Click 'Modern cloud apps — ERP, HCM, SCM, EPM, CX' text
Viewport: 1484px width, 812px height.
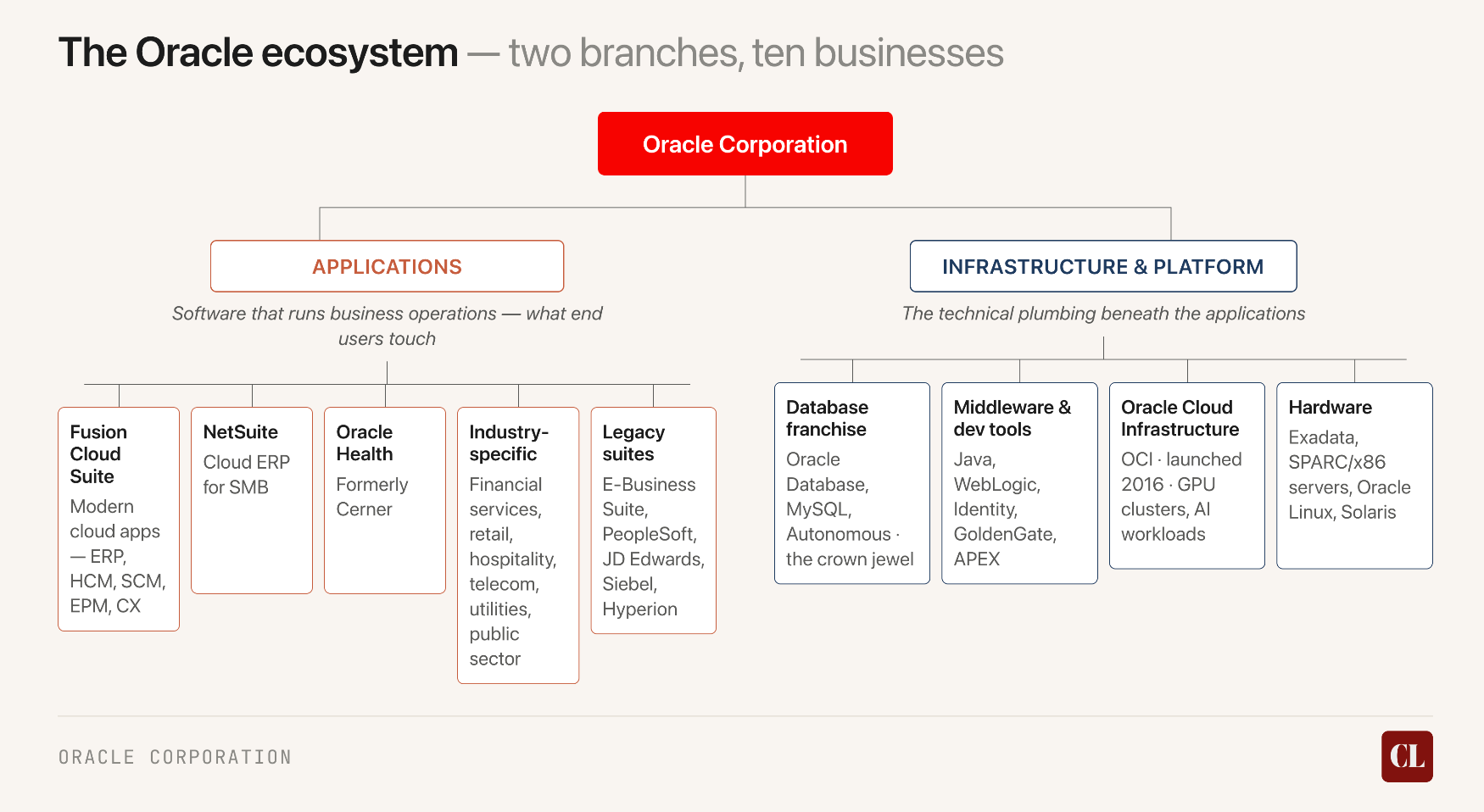[x=118, y=556]
